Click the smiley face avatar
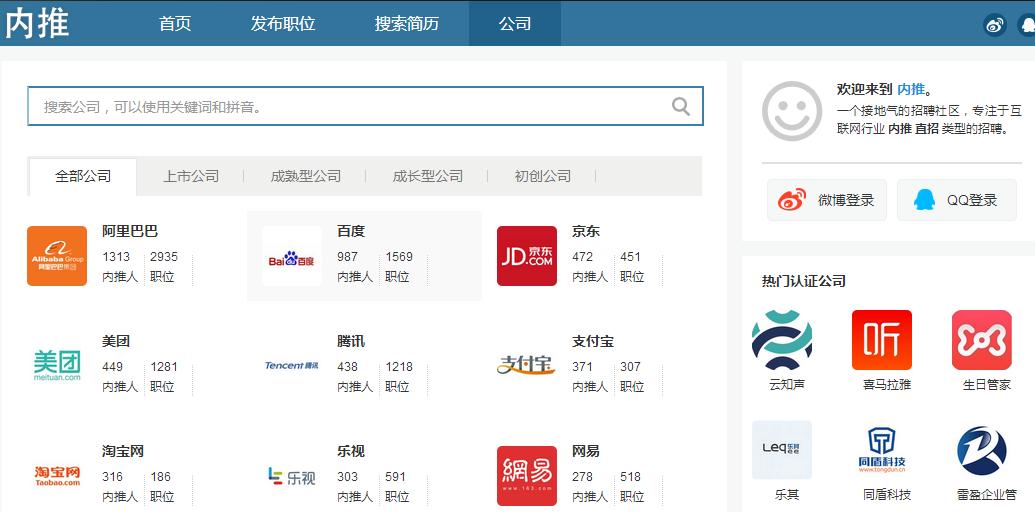This screenshot has width=1035, height=512. (x=792, y=111)
